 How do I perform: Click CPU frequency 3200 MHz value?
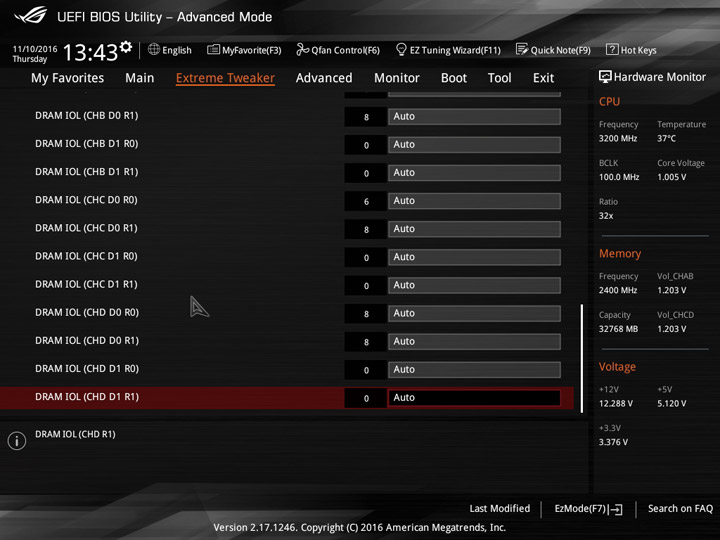click(x=618, y=138)
